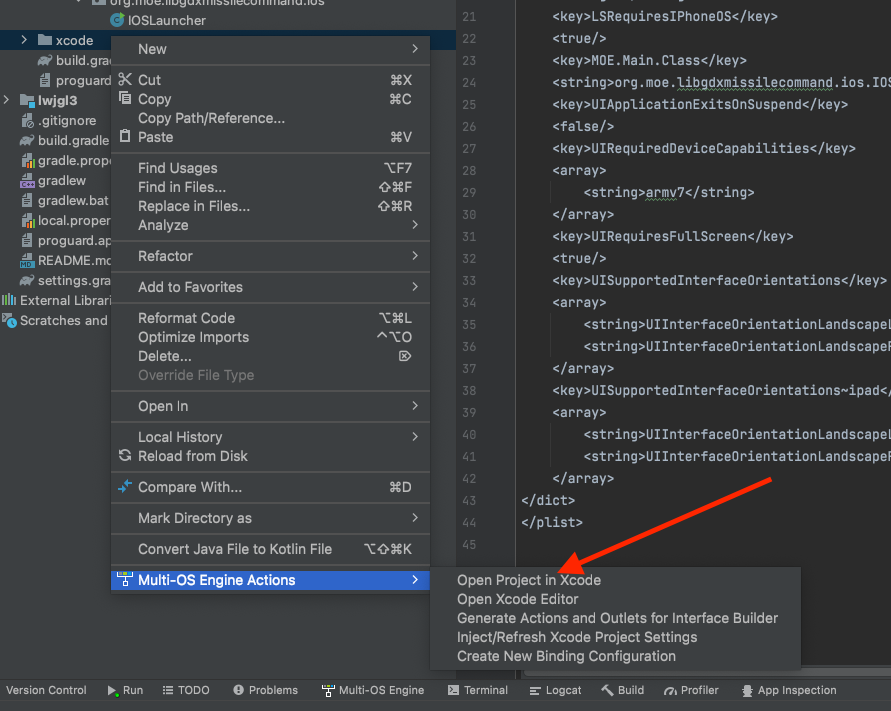Open the Add to Favorites submenu arrow

click(415, 286)
